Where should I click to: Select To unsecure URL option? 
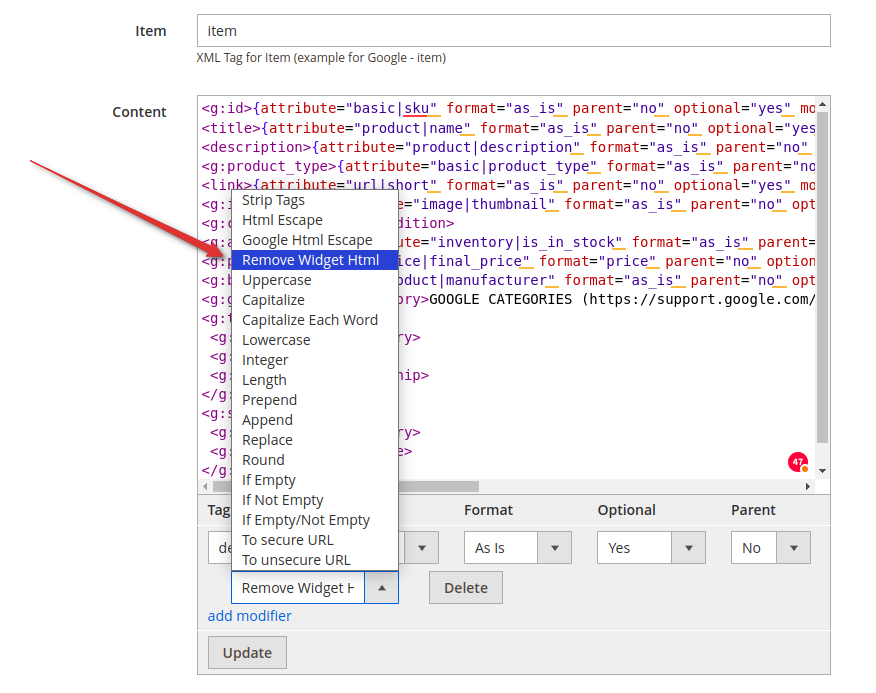click(x=315, y=560)
